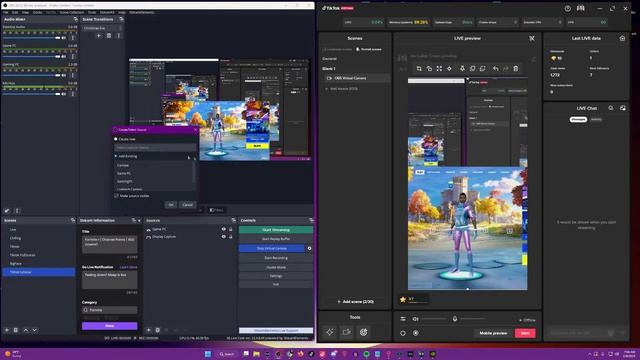Delete selected source with trash icon in preview toolbar

(x=516, y=69)
